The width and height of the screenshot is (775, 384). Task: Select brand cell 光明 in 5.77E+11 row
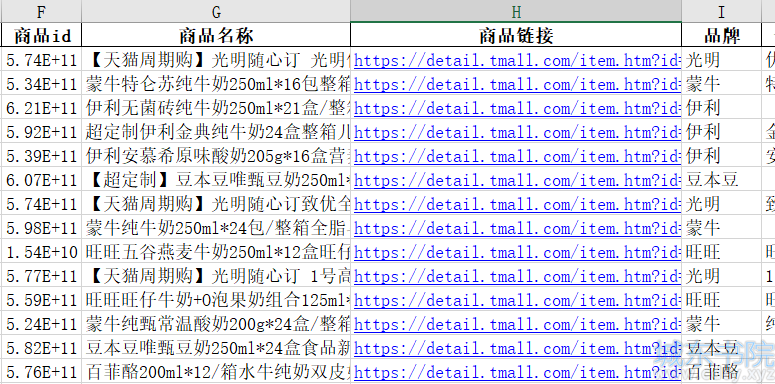(x=722, y=276)
